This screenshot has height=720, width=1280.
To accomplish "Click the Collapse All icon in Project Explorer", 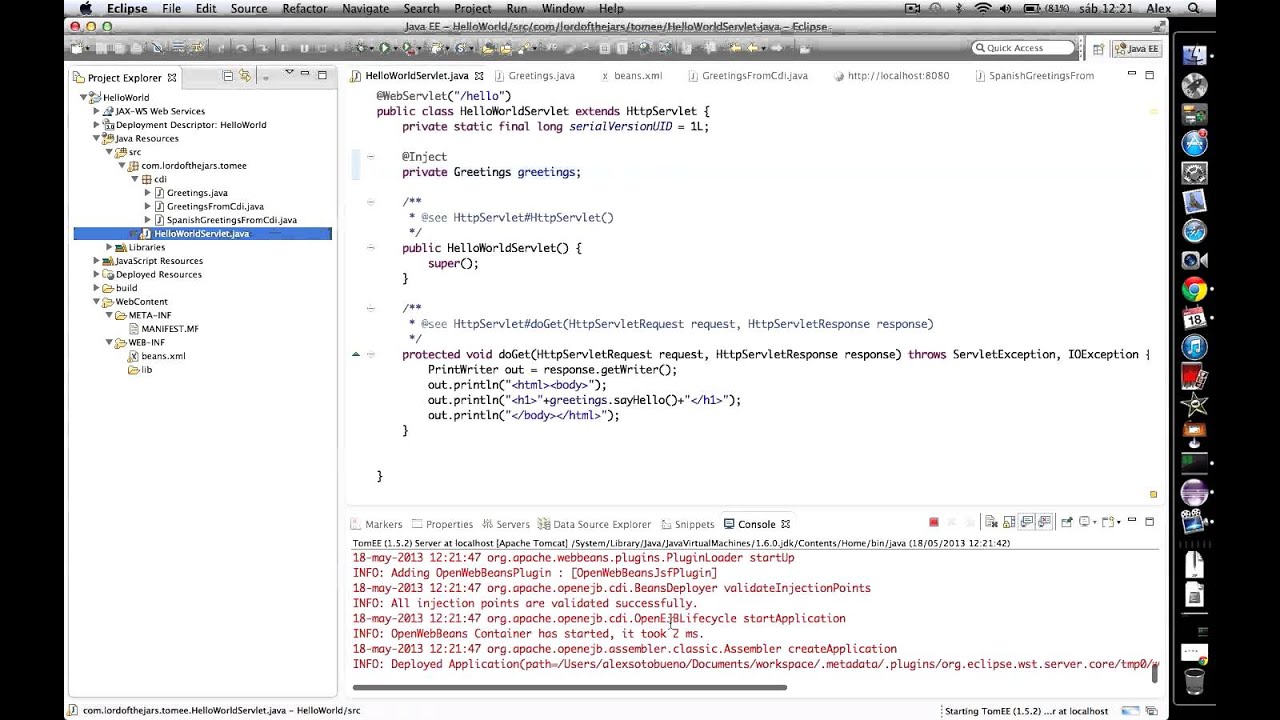I will point(228,76).
